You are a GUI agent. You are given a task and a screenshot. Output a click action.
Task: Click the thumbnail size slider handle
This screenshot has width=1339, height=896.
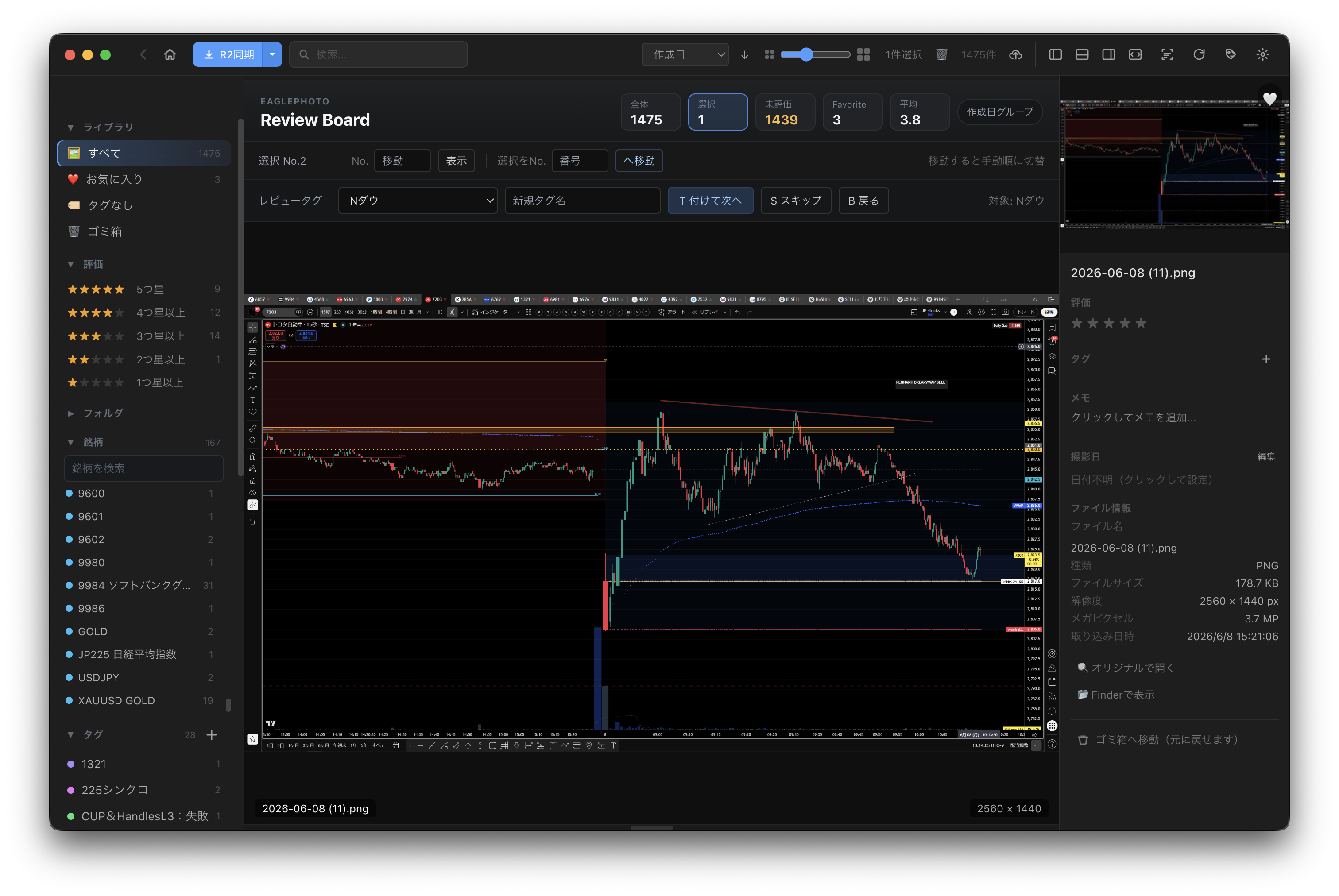[806, 54]
